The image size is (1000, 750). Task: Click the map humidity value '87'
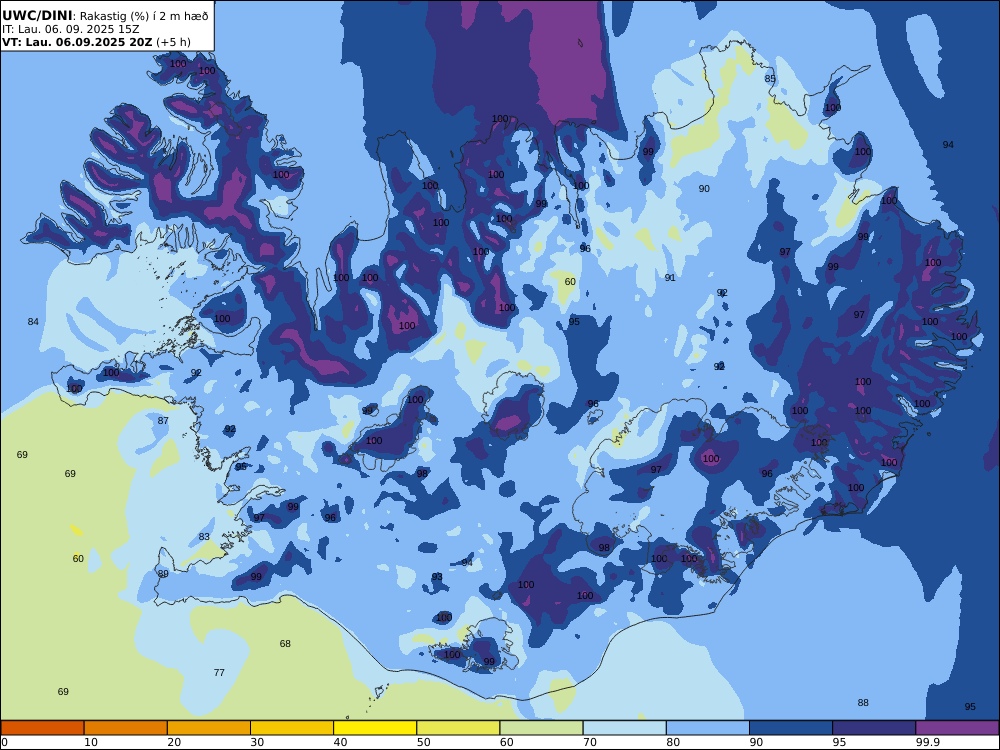click(x=163, y=420)
